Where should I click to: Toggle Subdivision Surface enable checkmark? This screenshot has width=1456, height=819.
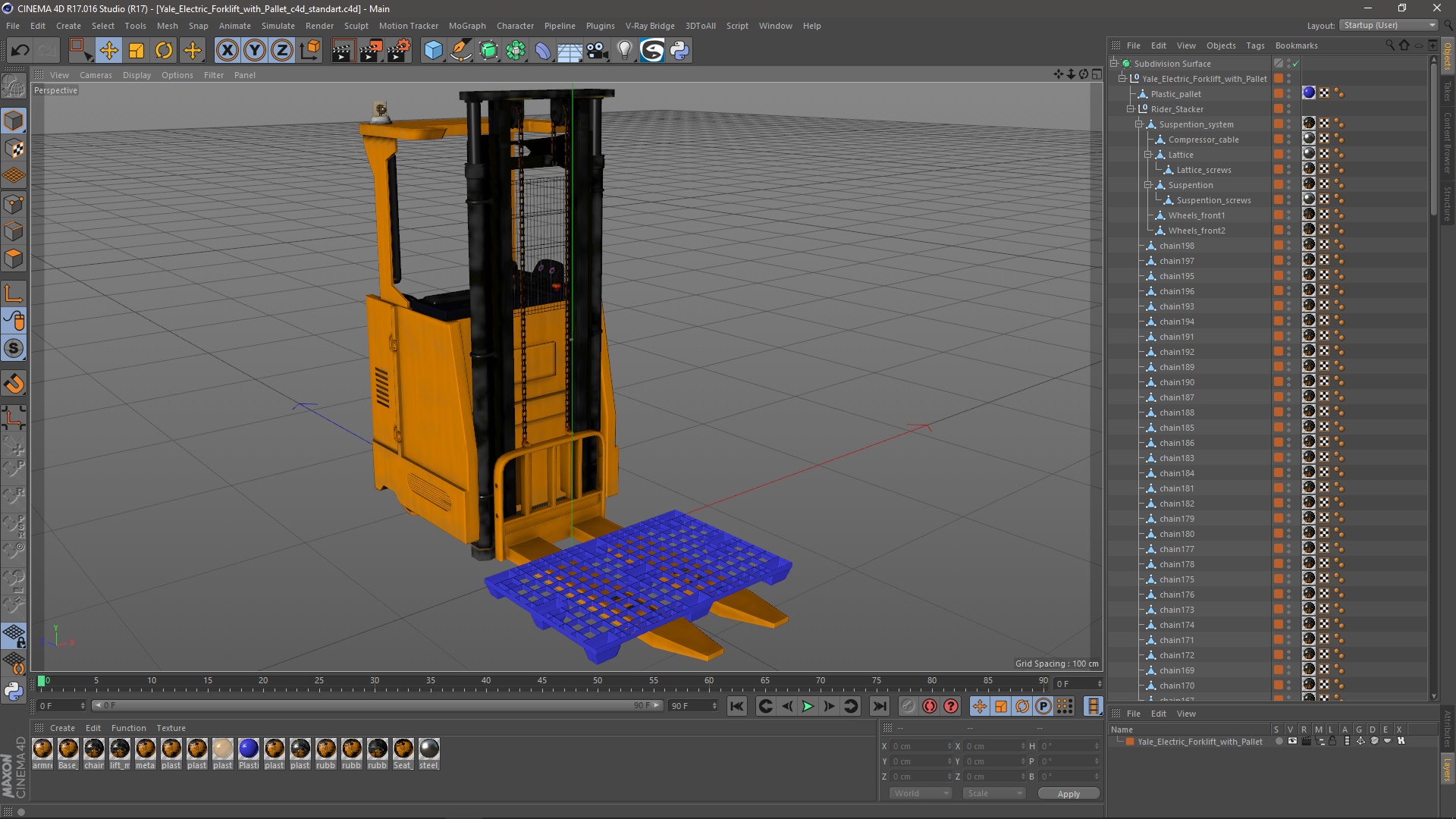[x=1296, y=64]
